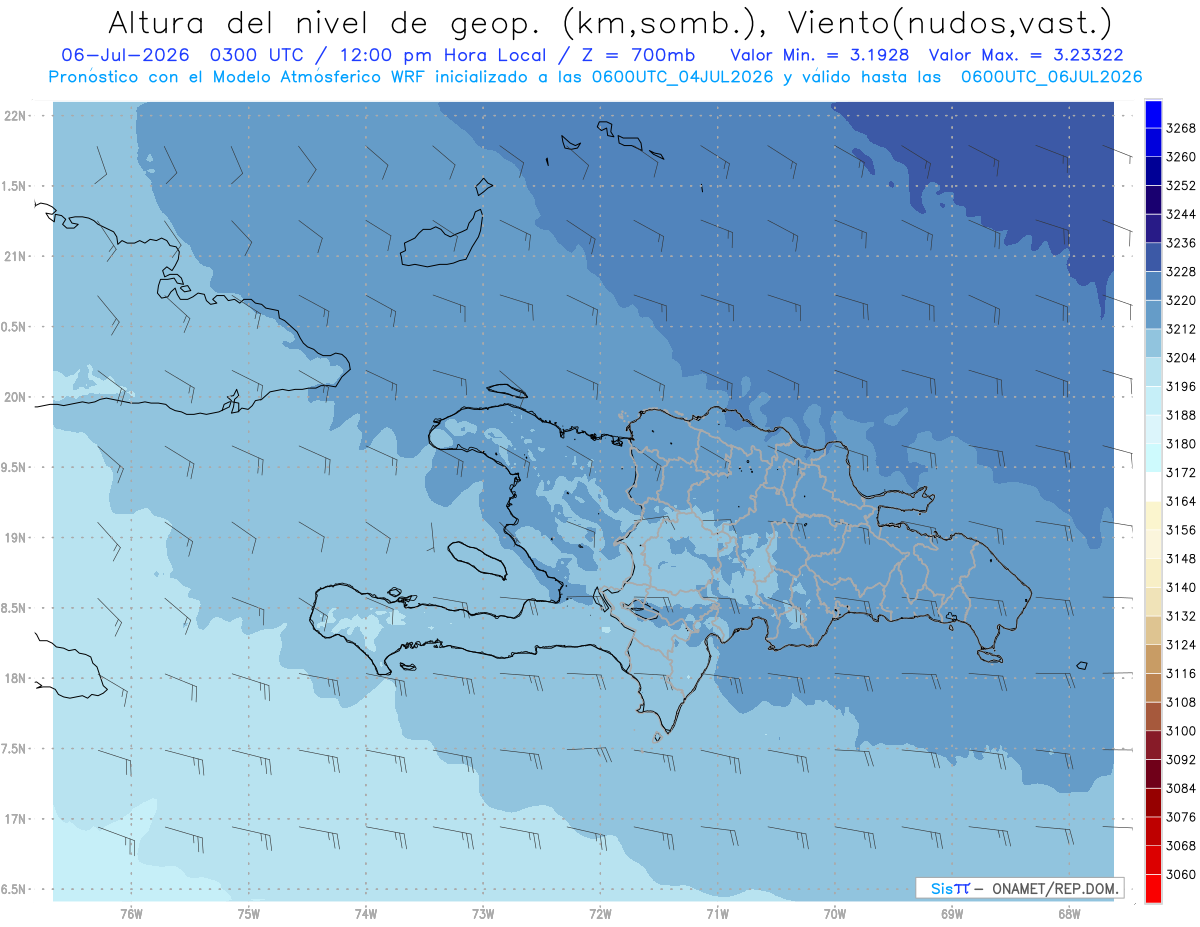Click the 74W longitude label

[x=366, y=913]
